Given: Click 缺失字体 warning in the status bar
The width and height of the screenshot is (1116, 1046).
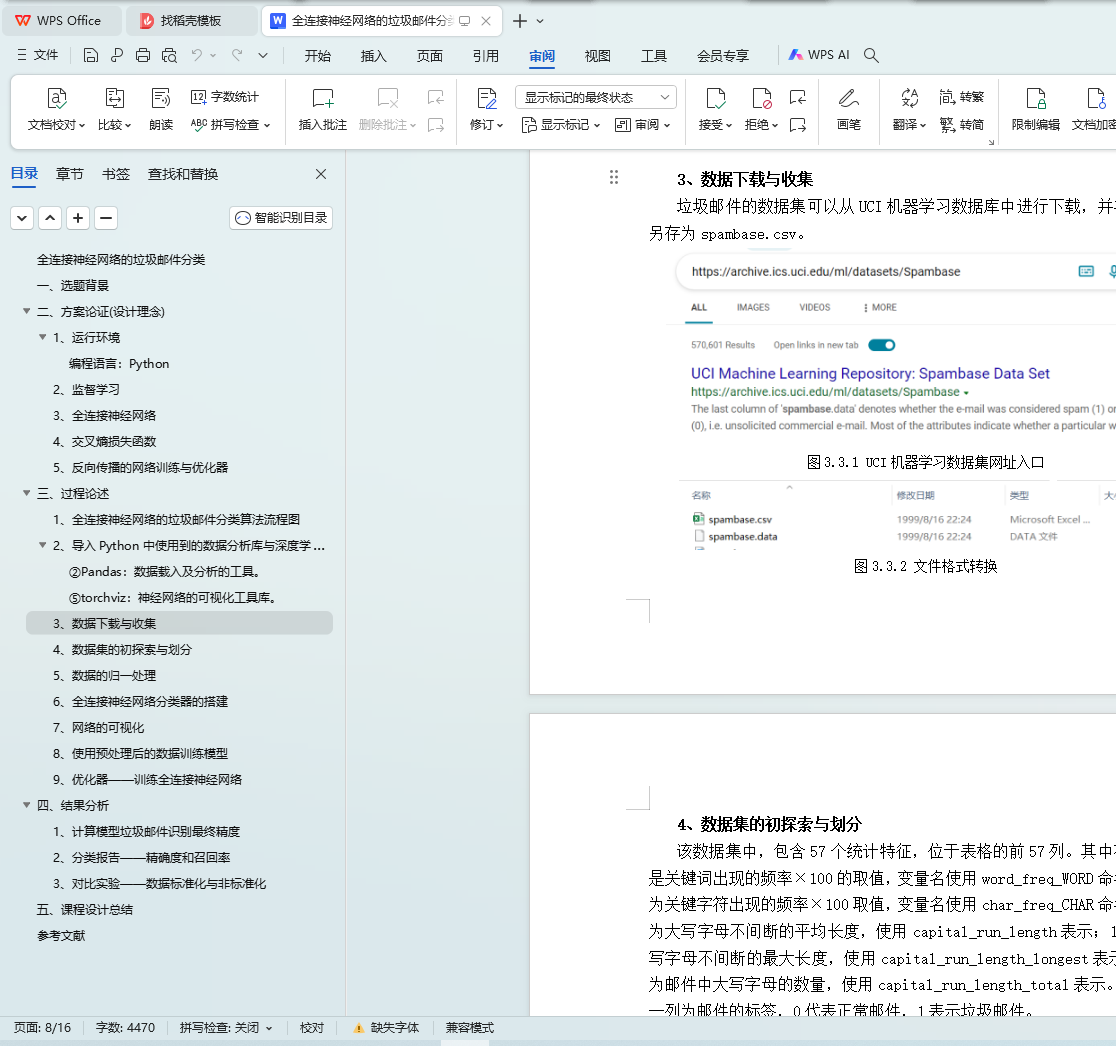Looking at the screenshot, I should (x=386, y=1027).
